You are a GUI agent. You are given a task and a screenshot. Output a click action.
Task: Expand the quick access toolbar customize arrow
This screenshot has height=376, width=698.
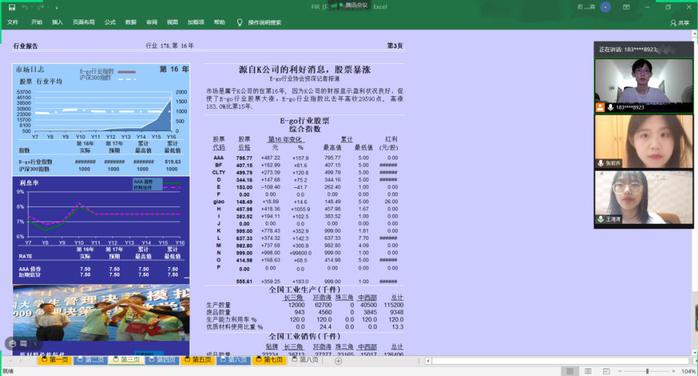(x=57, y=8)
